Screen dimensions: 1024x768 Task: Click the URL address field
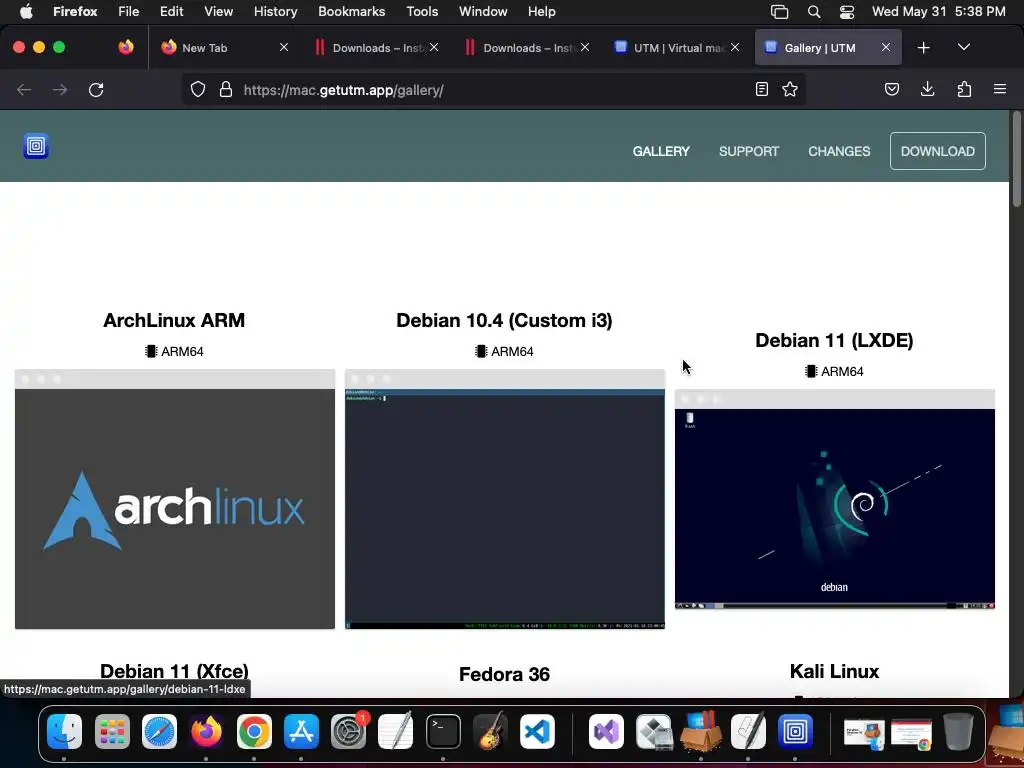[x=493, y=90]
